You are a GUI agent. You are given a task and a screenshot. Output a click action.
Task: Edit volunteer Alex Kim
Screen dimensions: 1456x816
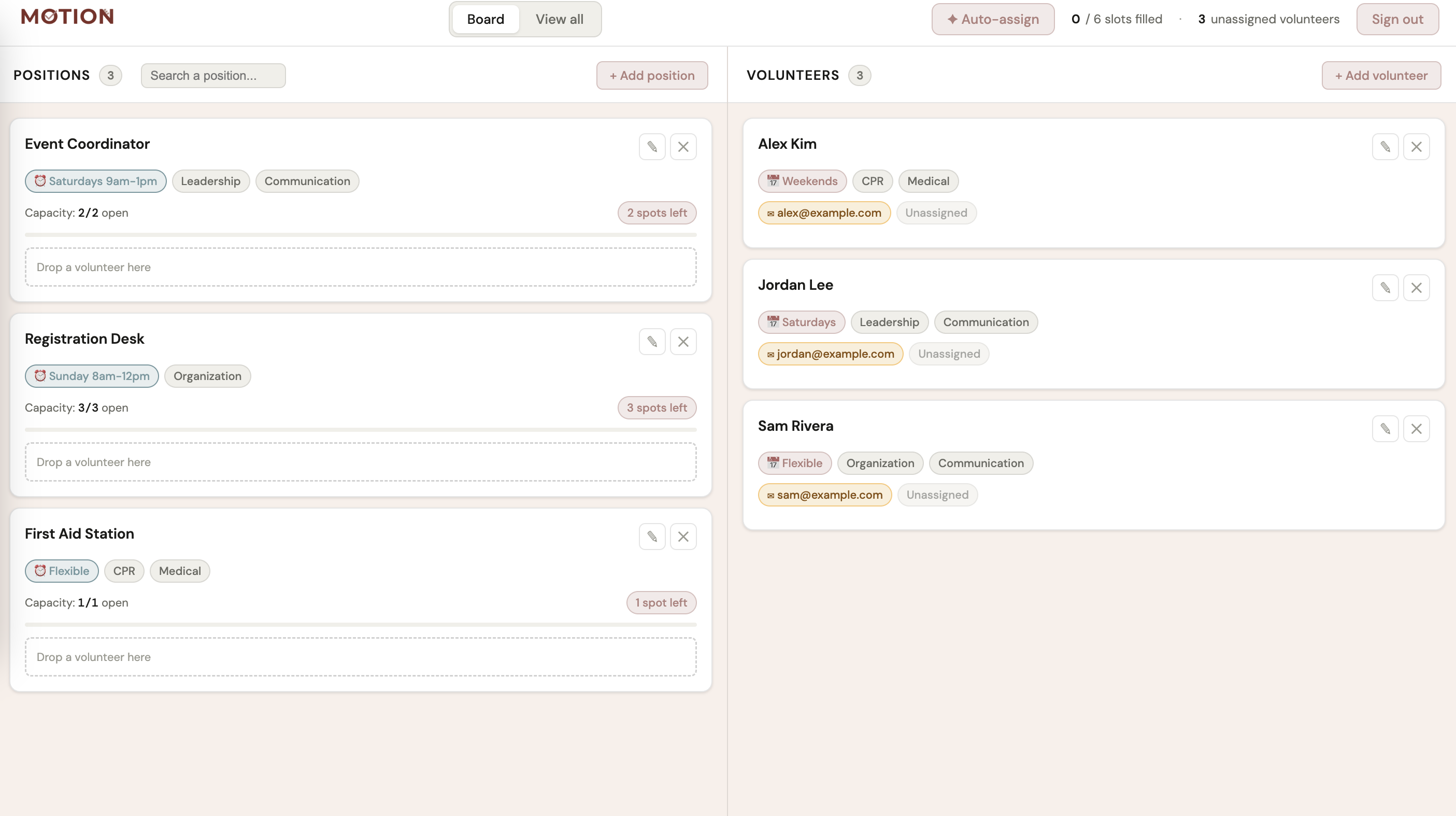1385,147
